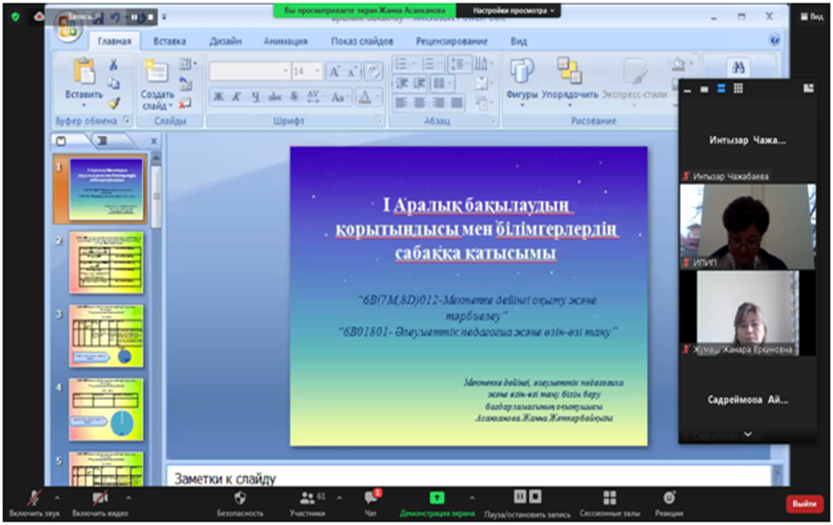833x525 pixels.
Task: Click the Фигуры shapes icon in ribbon
Action: (522, 71)
